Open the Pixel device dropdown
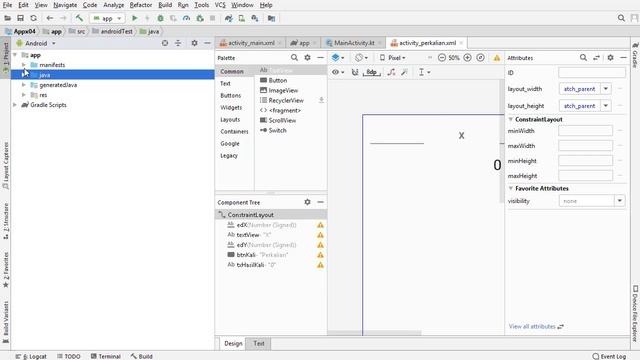Viewport: 640px width, 360px height. [393, 58]
